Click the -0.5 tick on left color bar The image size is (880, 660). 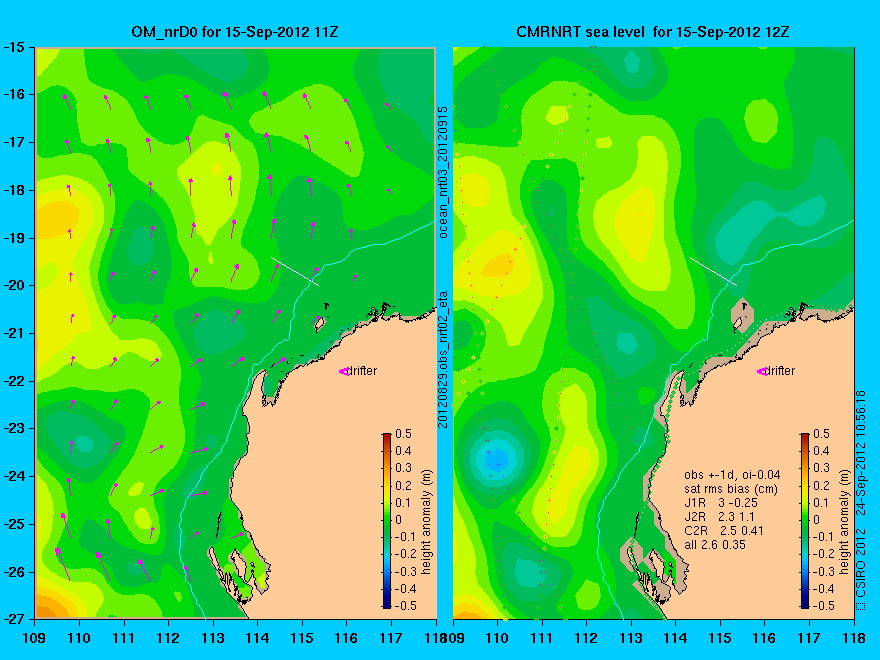coord(406,606)
